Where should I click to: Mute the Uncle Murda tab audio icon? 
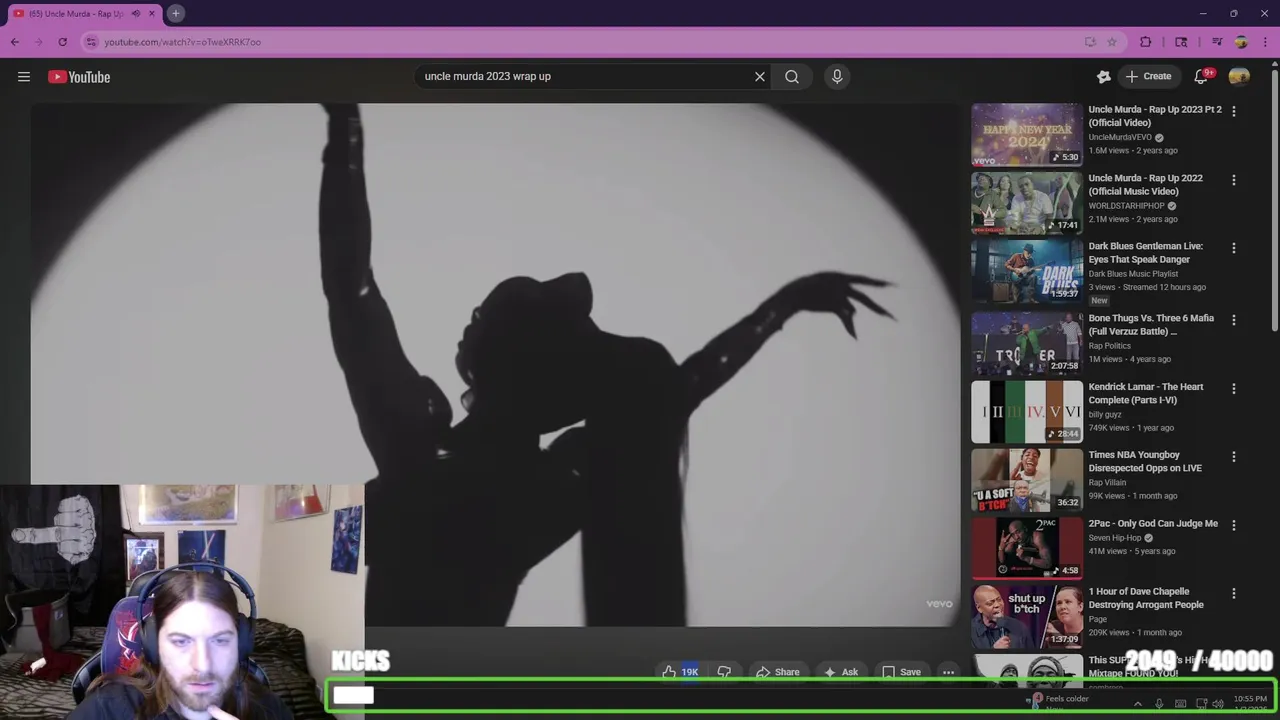[x=136, y=14]
